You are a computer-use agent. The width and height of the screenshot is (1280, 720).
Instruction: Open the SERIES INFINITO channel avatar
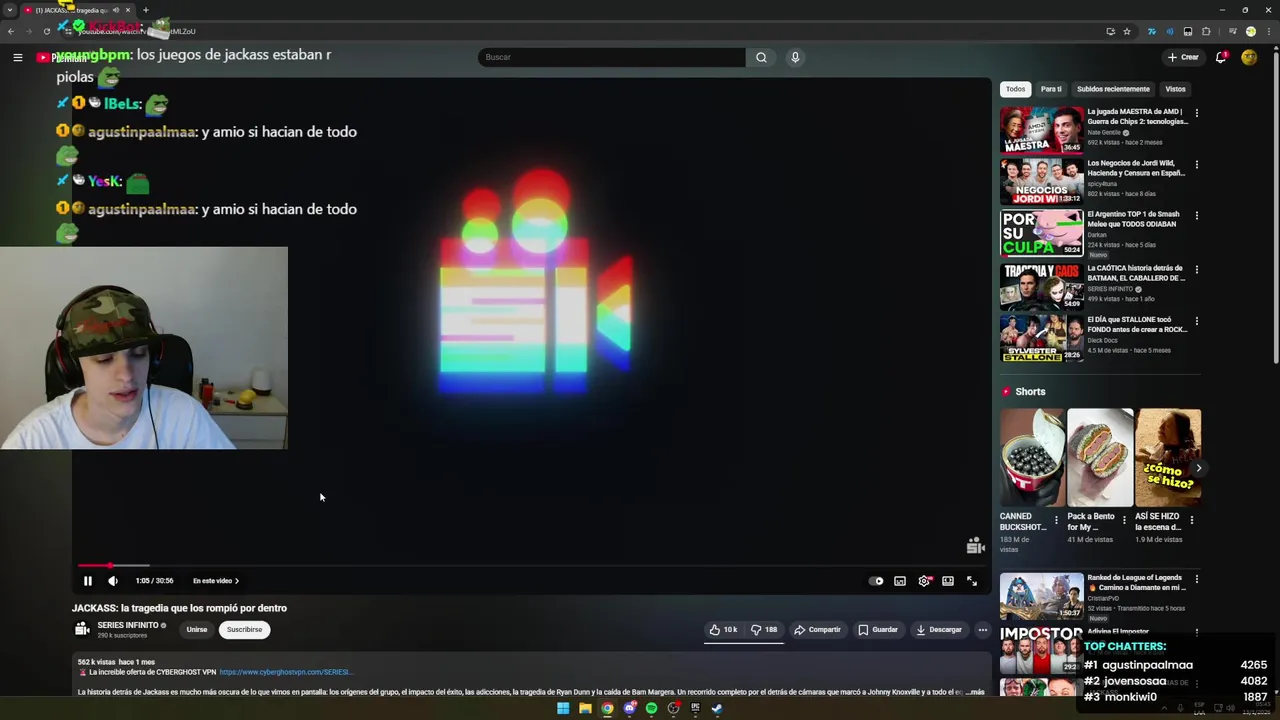(x=82, y=629)
